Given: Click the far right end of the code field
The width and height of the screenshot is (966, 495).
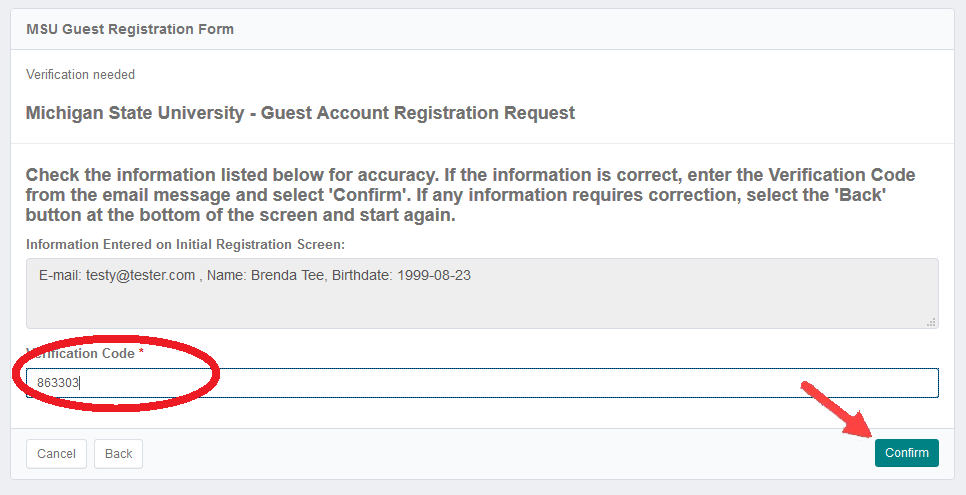Looking at the screenshot, I should pyautogui.click(x=925, y=383).
